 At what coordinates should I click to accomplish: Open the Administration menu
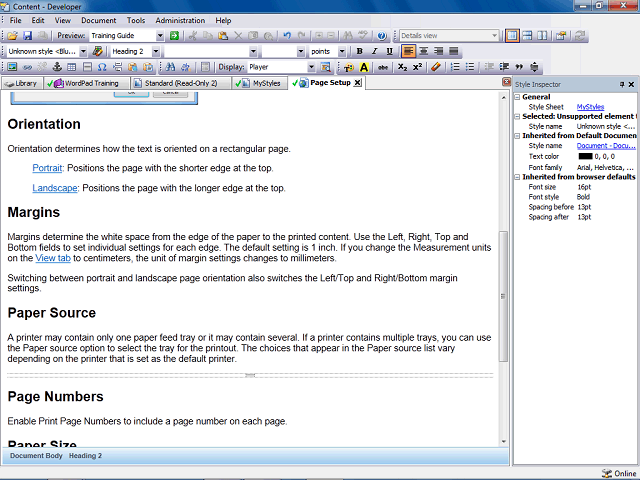[180, 20]
